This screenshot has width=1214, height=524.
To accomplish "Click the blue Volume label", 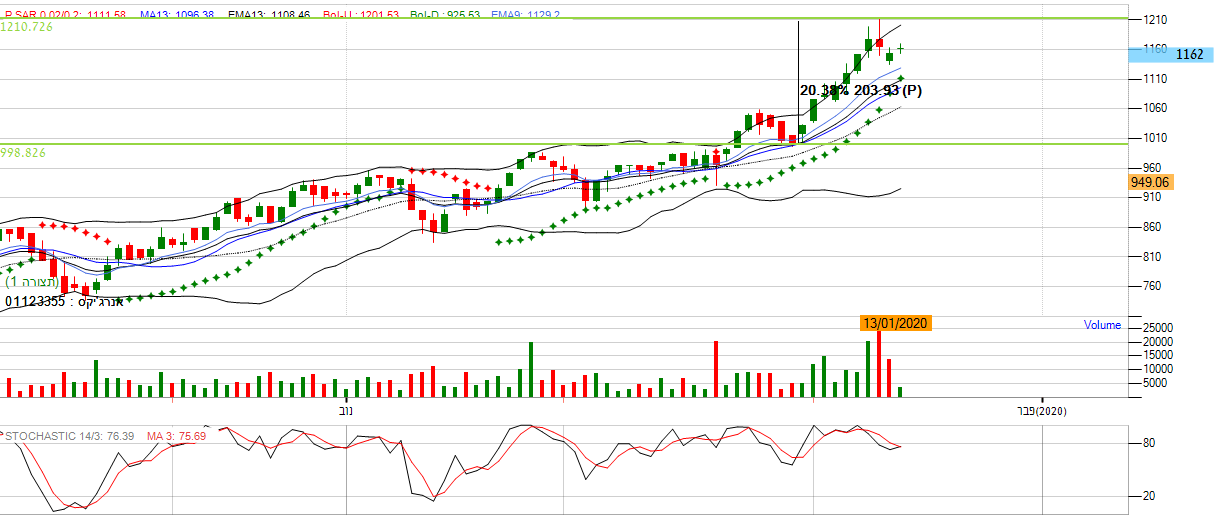I will (1102, 325).
